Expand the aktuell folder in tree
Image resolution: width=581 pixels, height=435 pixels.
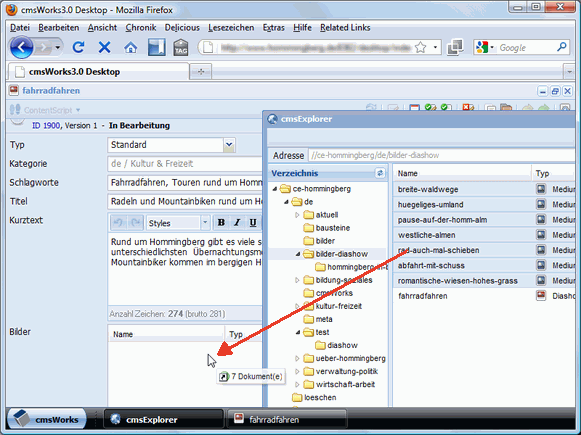pos(297,215)
